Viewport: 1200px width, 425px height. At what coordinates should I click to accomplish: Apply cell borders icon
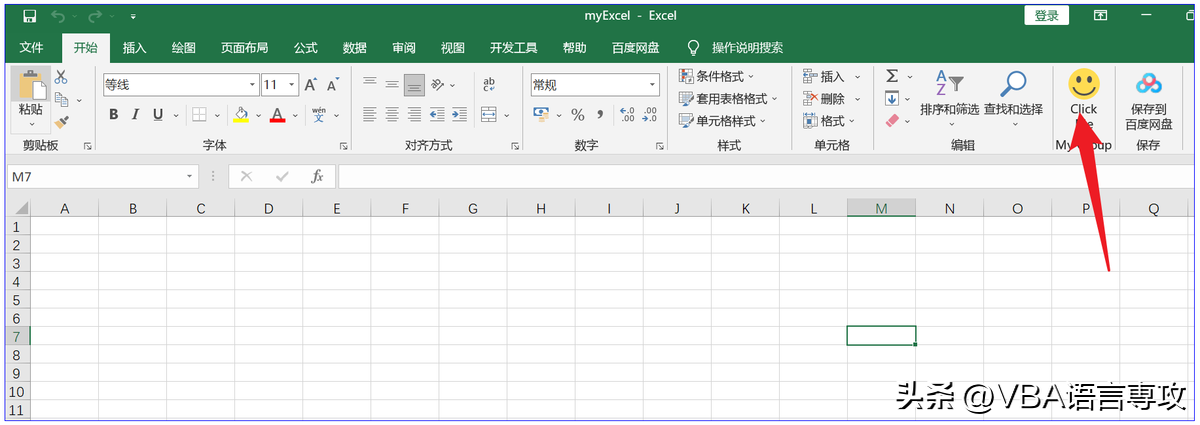click(199, 115)
